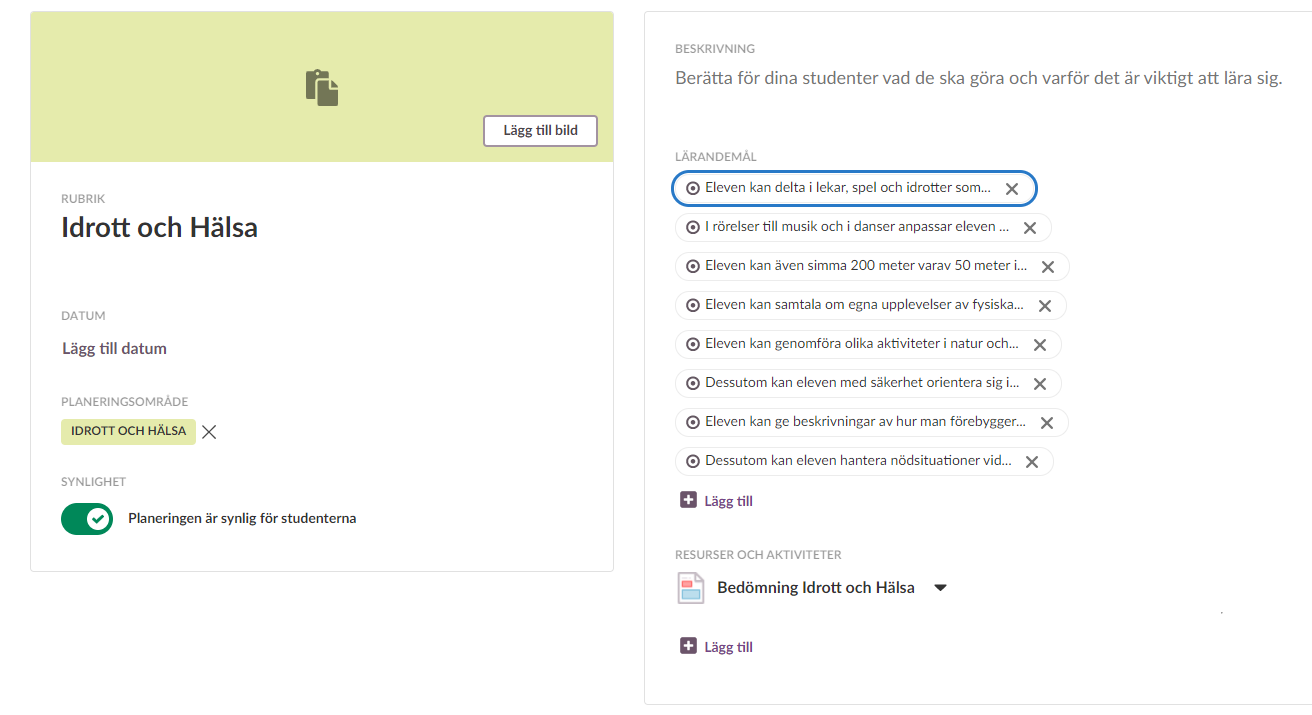Remove the 'Eleven kan genomföra olika aktiviteter' goal
This screenshot has height=715, width=1312.
point(1039,345)
